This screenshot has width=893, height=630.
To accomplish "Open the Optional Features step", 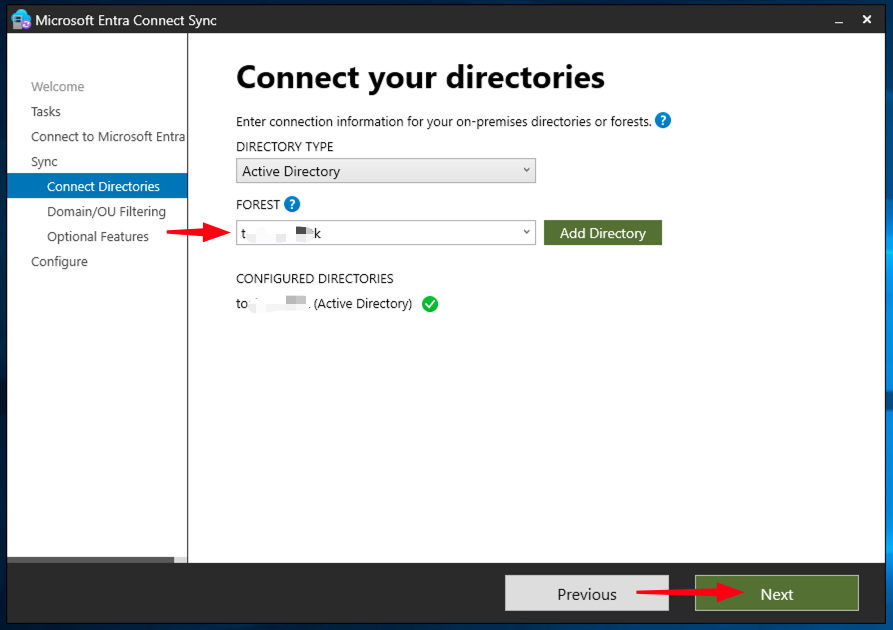I will tap(98, 236).
